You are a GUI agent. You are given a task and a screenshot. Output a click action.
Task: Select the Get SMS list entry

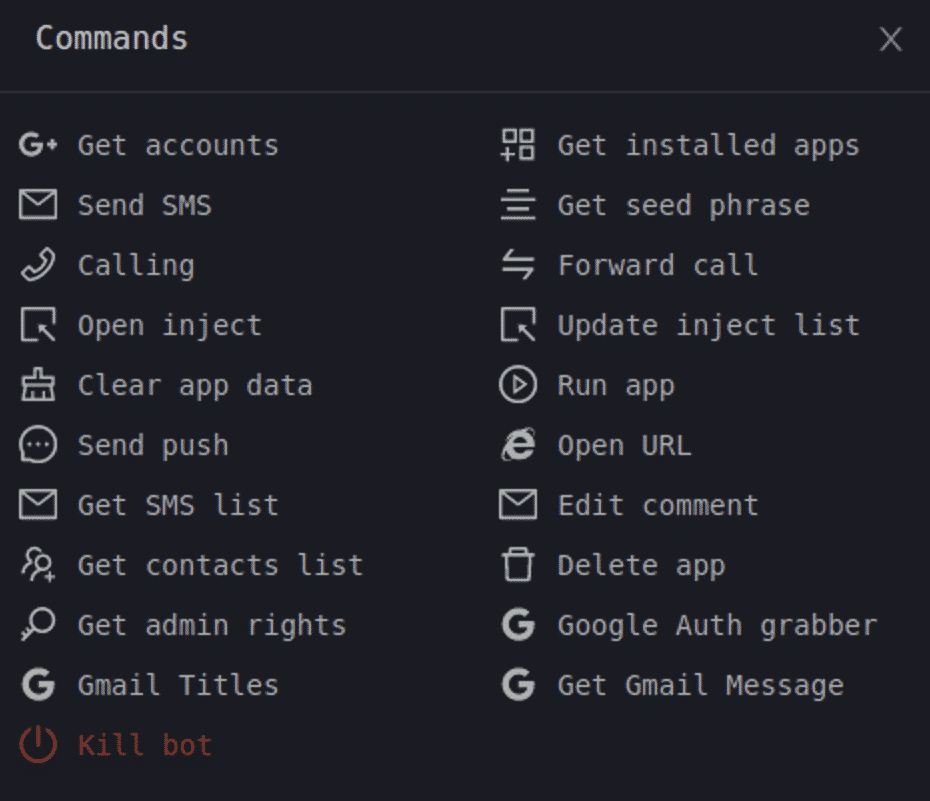click(177, 505)
